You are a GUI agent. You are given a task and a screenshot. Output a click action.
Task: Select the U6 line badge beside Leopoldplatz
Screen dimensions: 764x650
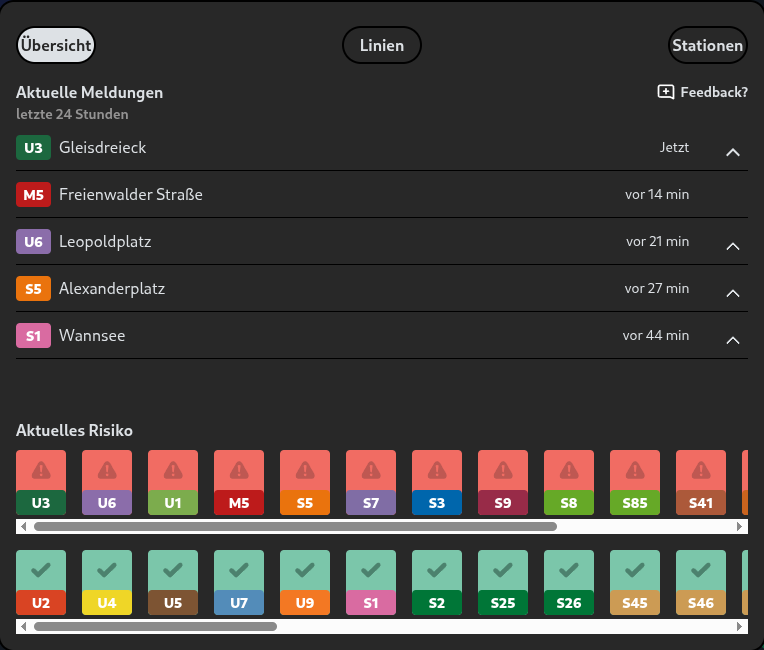pos(33,242)
